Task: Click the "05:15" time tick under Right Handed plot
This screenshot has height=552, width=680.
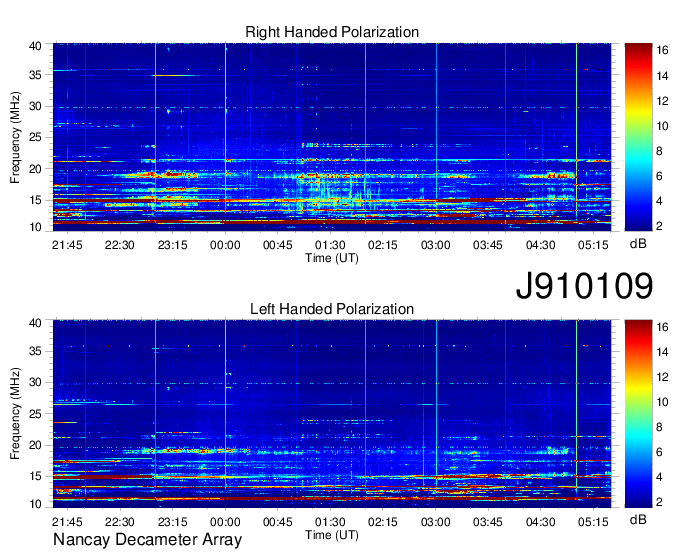Action: tap(593, 245)
